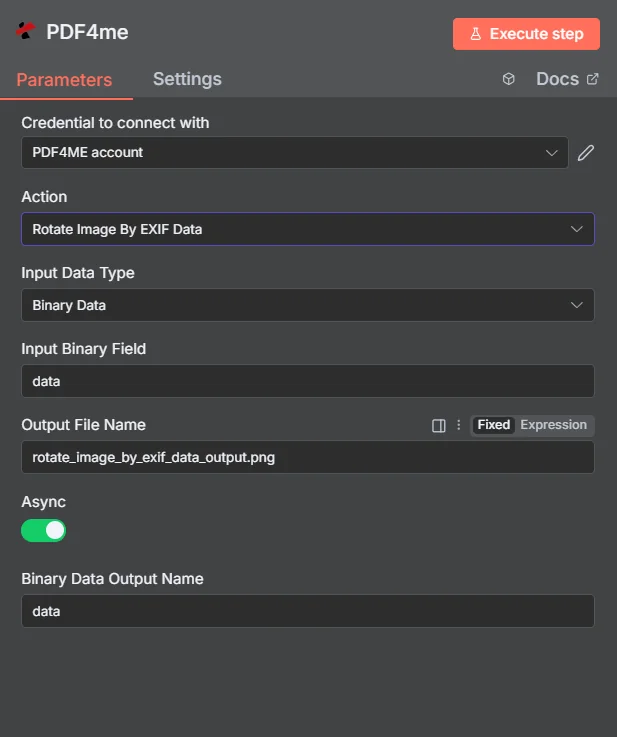617x737 pixels.
Task: Click the PDF4me logo icon
Action: [x=25, y=31]
